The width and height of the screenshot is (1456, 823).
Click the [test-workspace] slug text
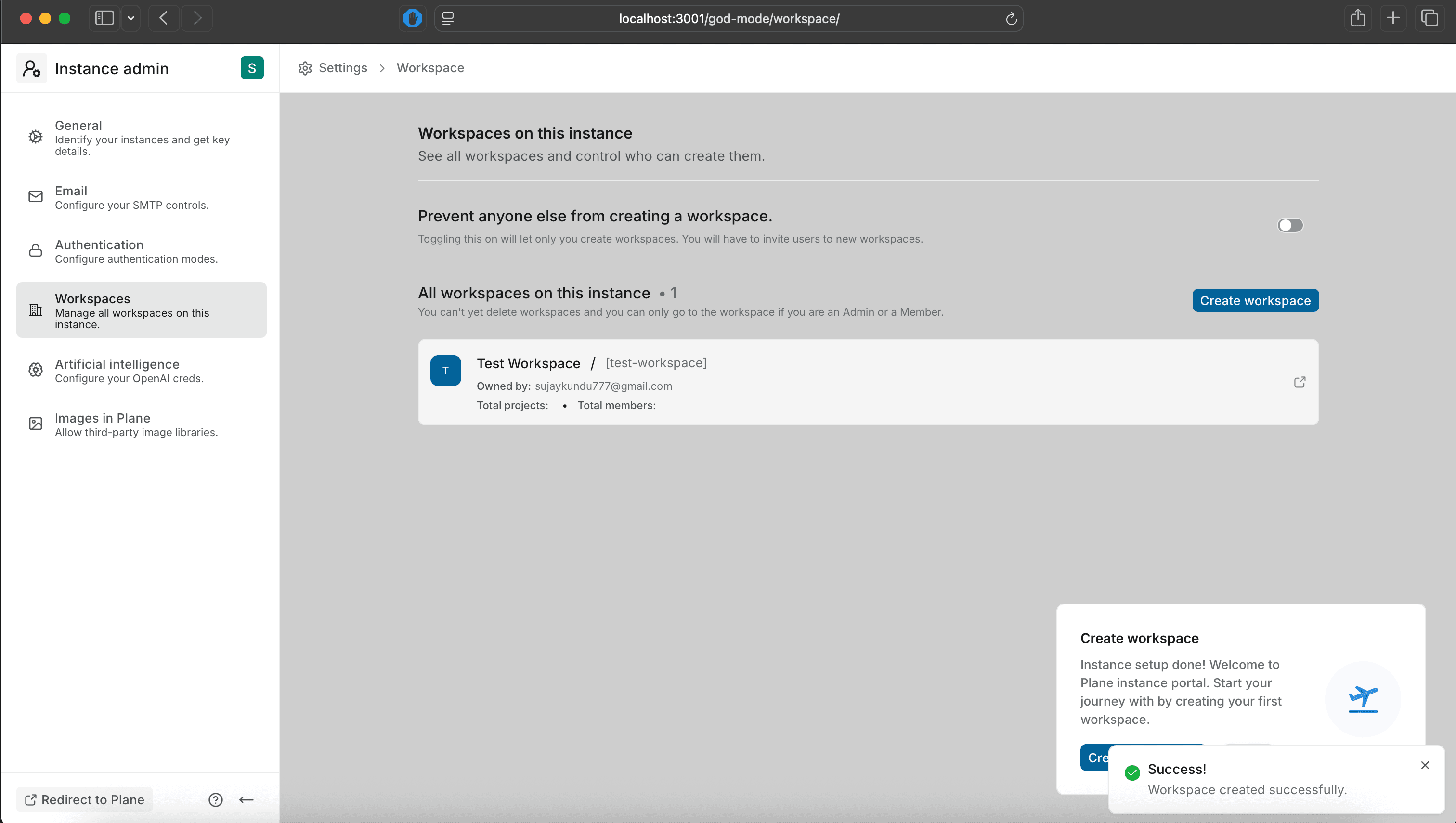coord(656,363)
